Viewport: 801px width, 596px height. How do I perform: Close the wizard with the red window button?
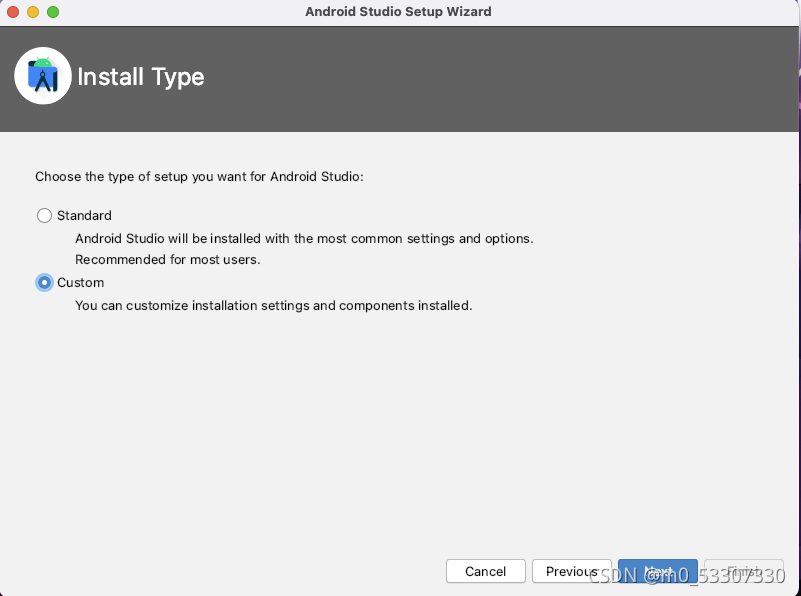pos(13,12)
